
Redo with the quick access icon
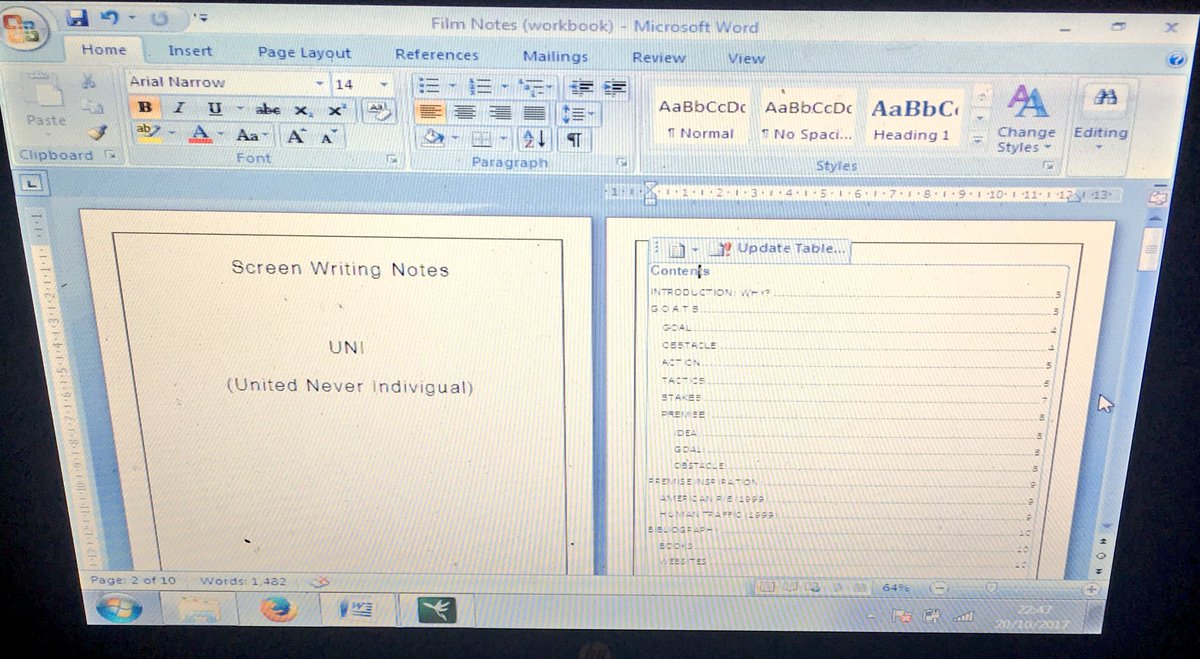tap(158, 19)
